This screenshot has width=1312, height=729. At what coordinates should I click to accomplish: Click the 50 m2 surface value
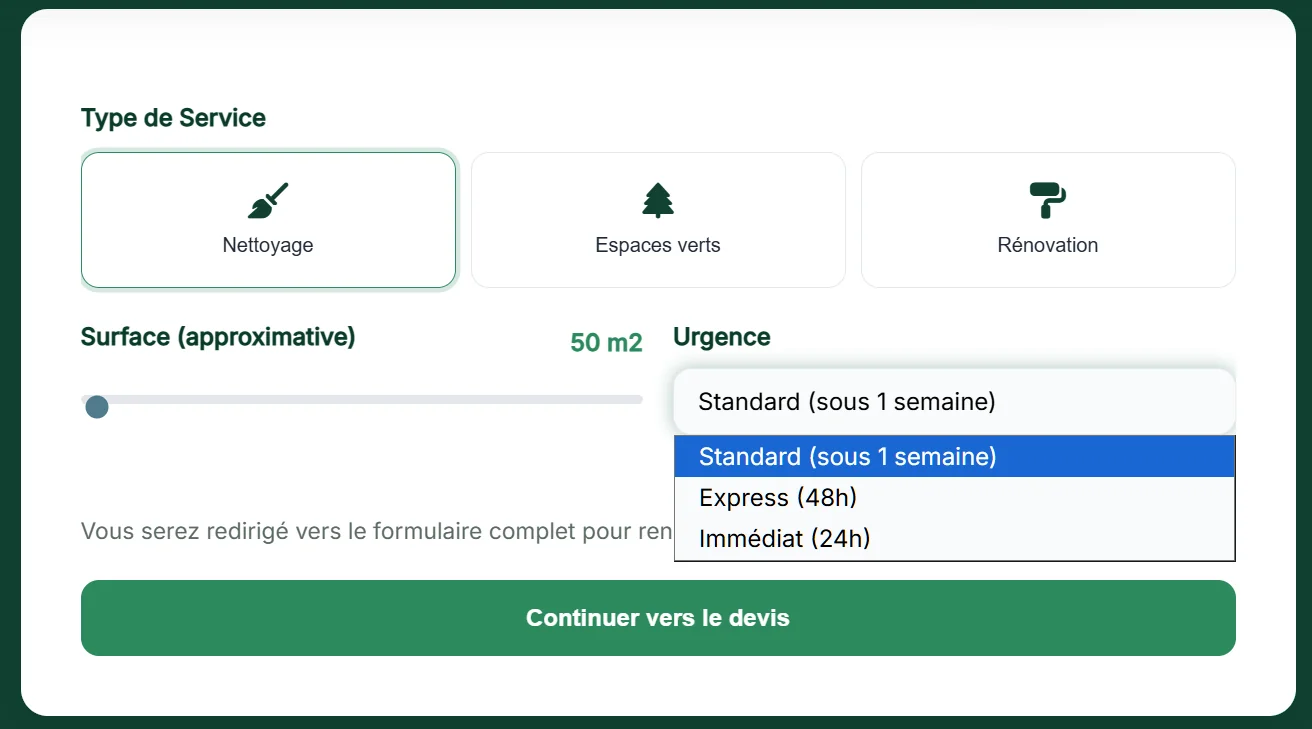pyautogui.click(x=606, y=343)
